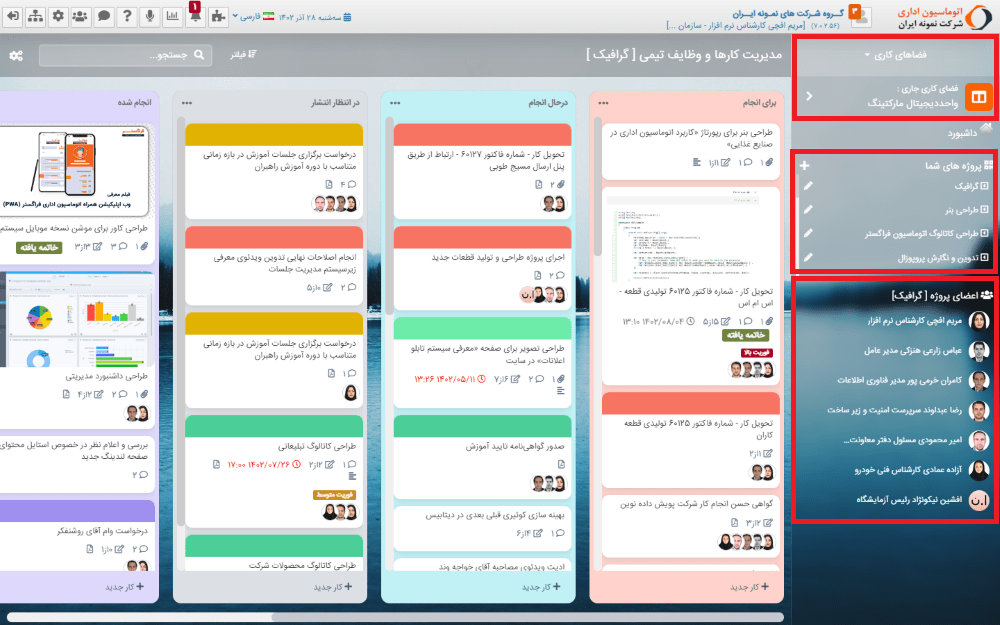Open the reports chart icon
The image size is (1000, 625).
(172, 15)
